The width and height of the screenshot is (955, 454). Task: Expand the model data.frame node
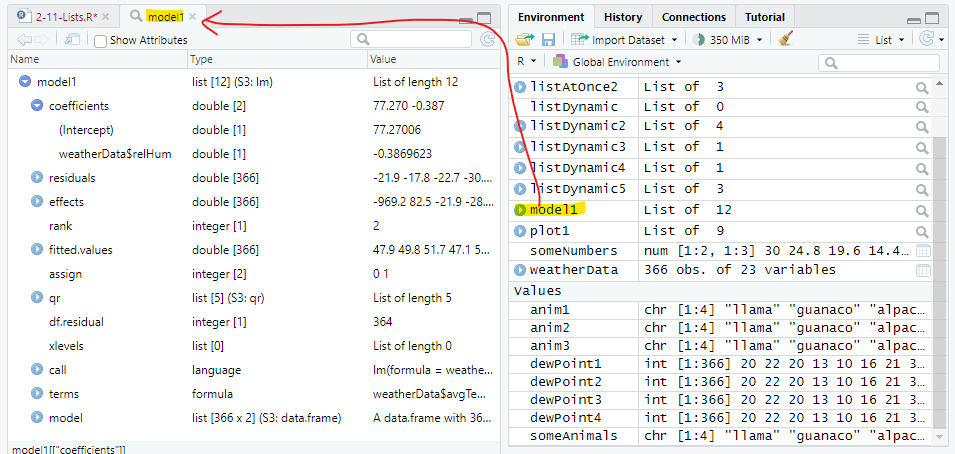[x=37, y=418]
